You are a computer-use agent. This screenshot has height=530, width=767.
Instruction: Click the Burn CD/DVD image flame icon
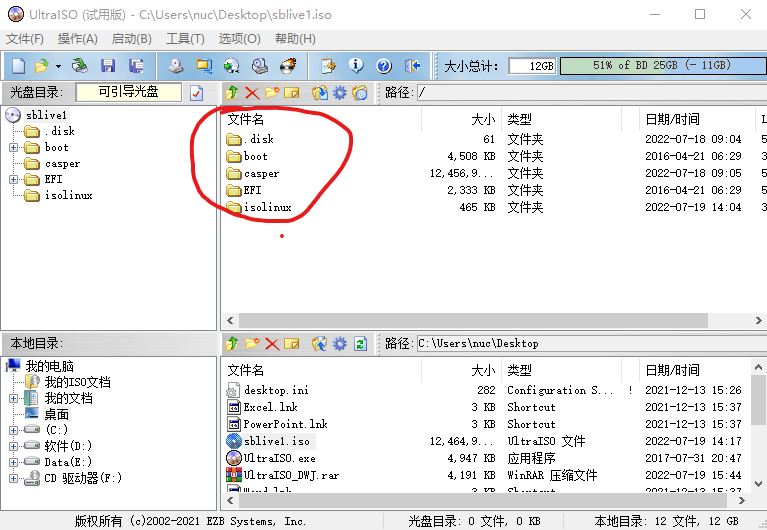coord(288,66)
